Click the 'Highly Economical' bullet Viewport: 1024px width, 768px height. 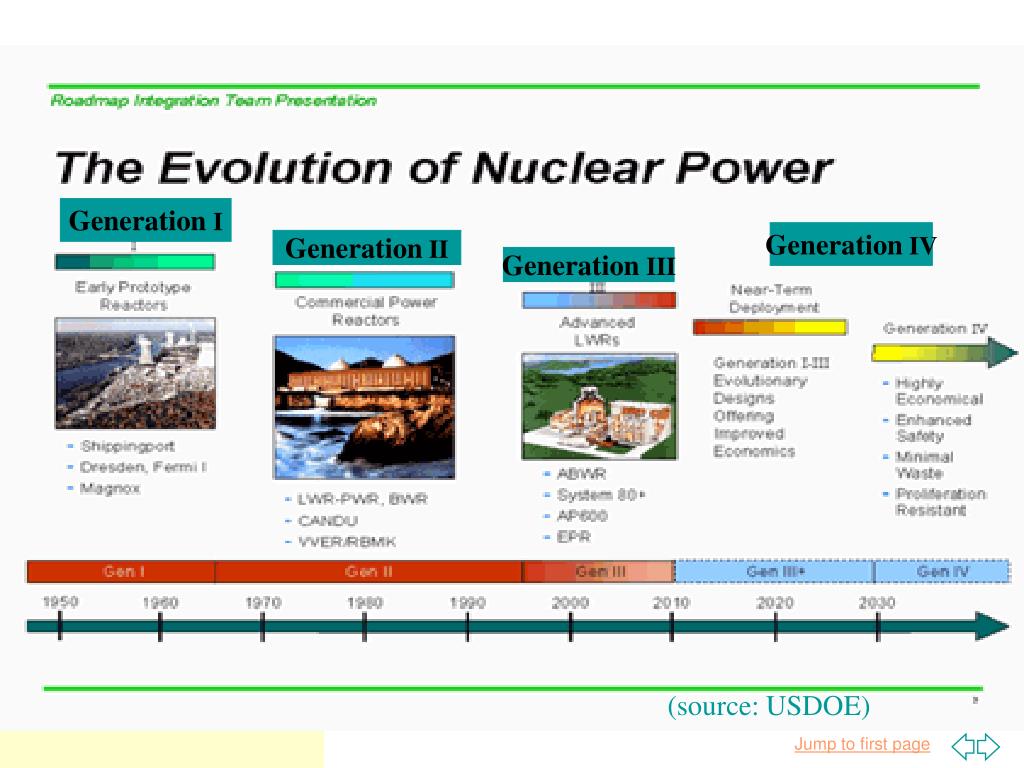(x=933, y=391)
